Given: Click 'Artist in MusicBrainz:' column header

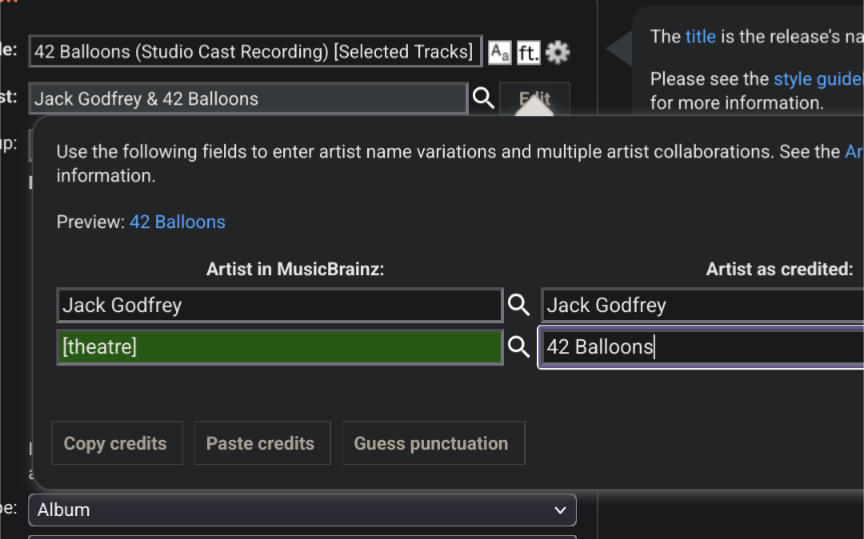Looking at the screenshot, I should point(295,269).
